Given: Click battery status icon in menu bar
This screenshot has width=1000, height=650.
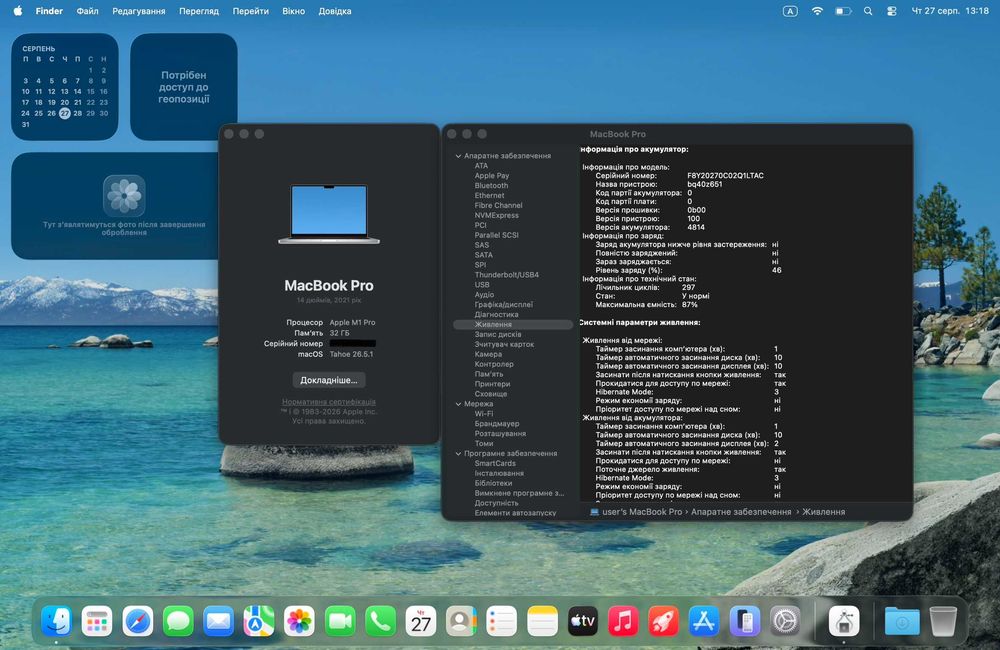Looking at the screenshot, I should (843, 11).
